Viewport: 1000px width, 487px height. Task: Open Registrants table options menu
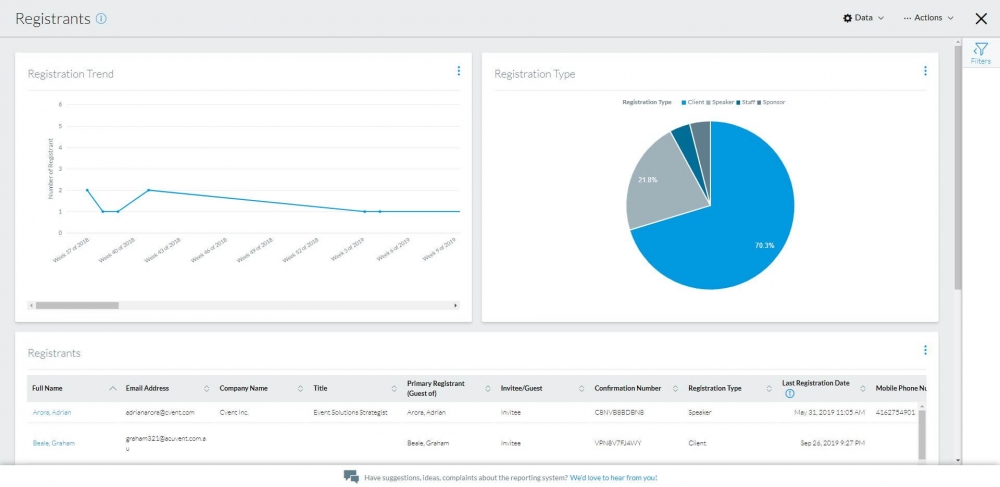(x=925, y=350)
